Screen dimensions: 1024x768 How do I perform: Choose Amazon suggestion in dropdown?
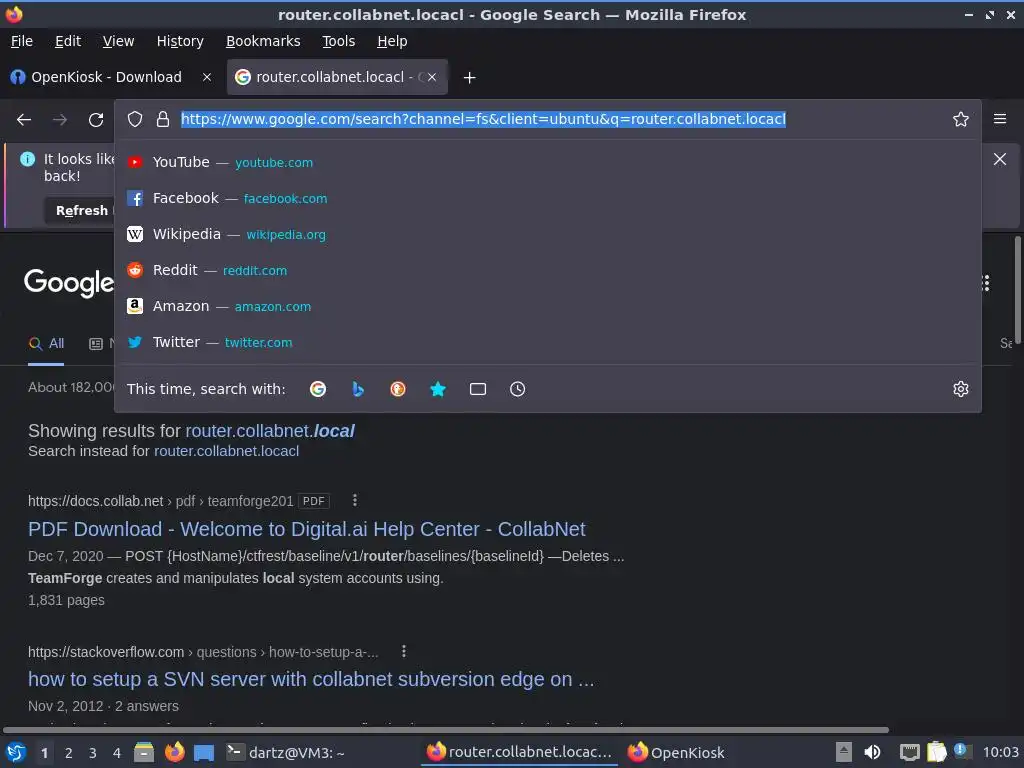[x=547, y=306]
